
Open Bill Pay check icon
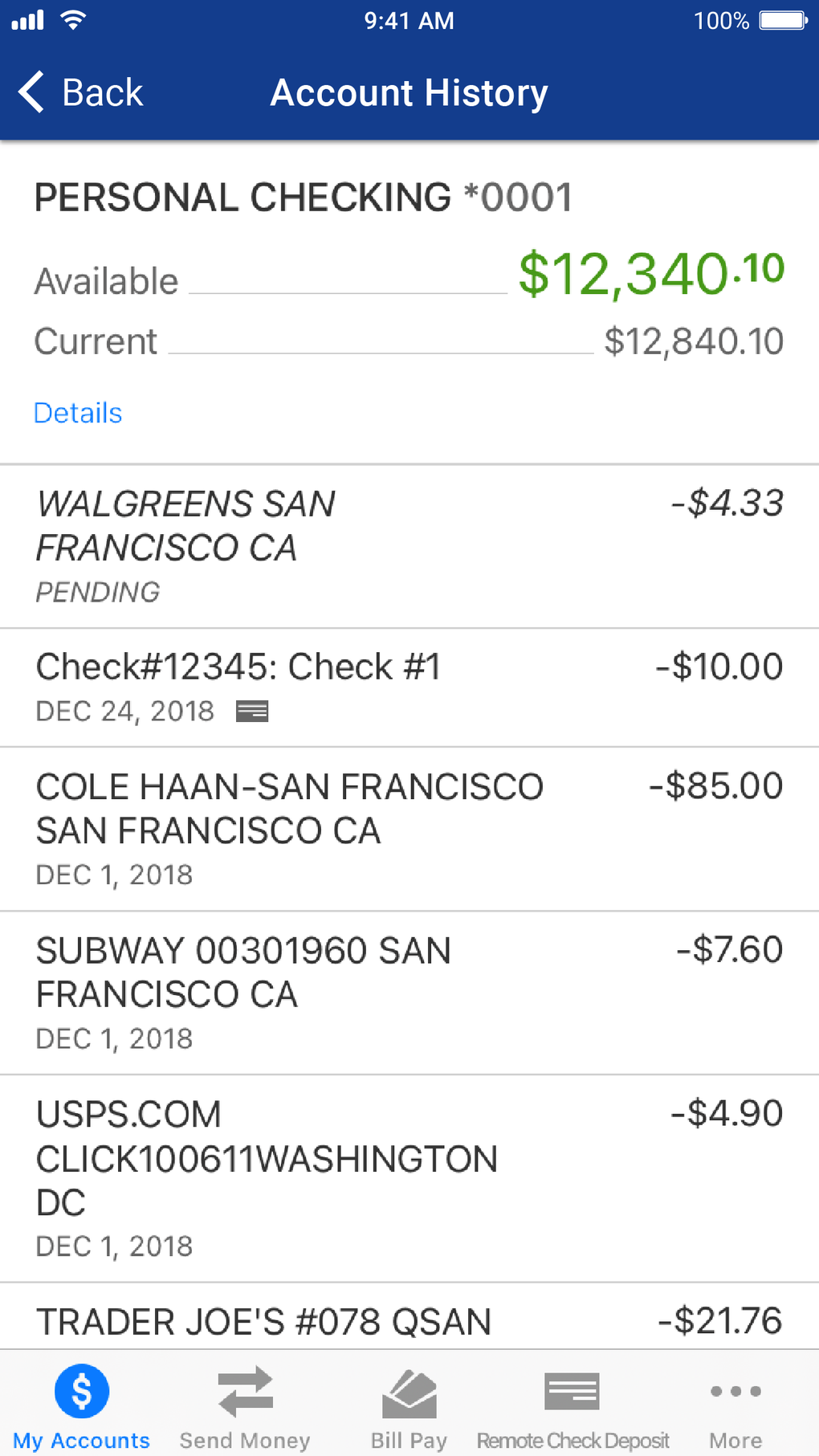[409, 1393]
